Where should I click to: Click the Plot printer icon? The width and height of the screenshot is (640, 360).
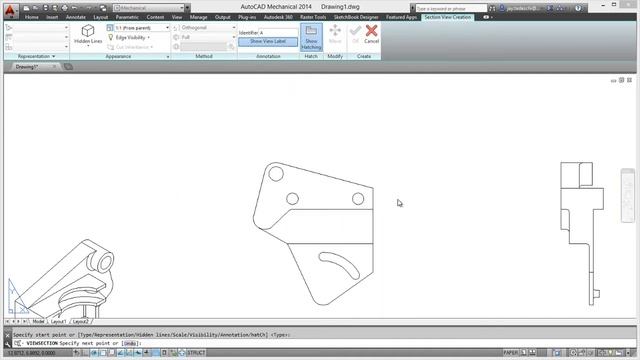(x=64, y=8)
